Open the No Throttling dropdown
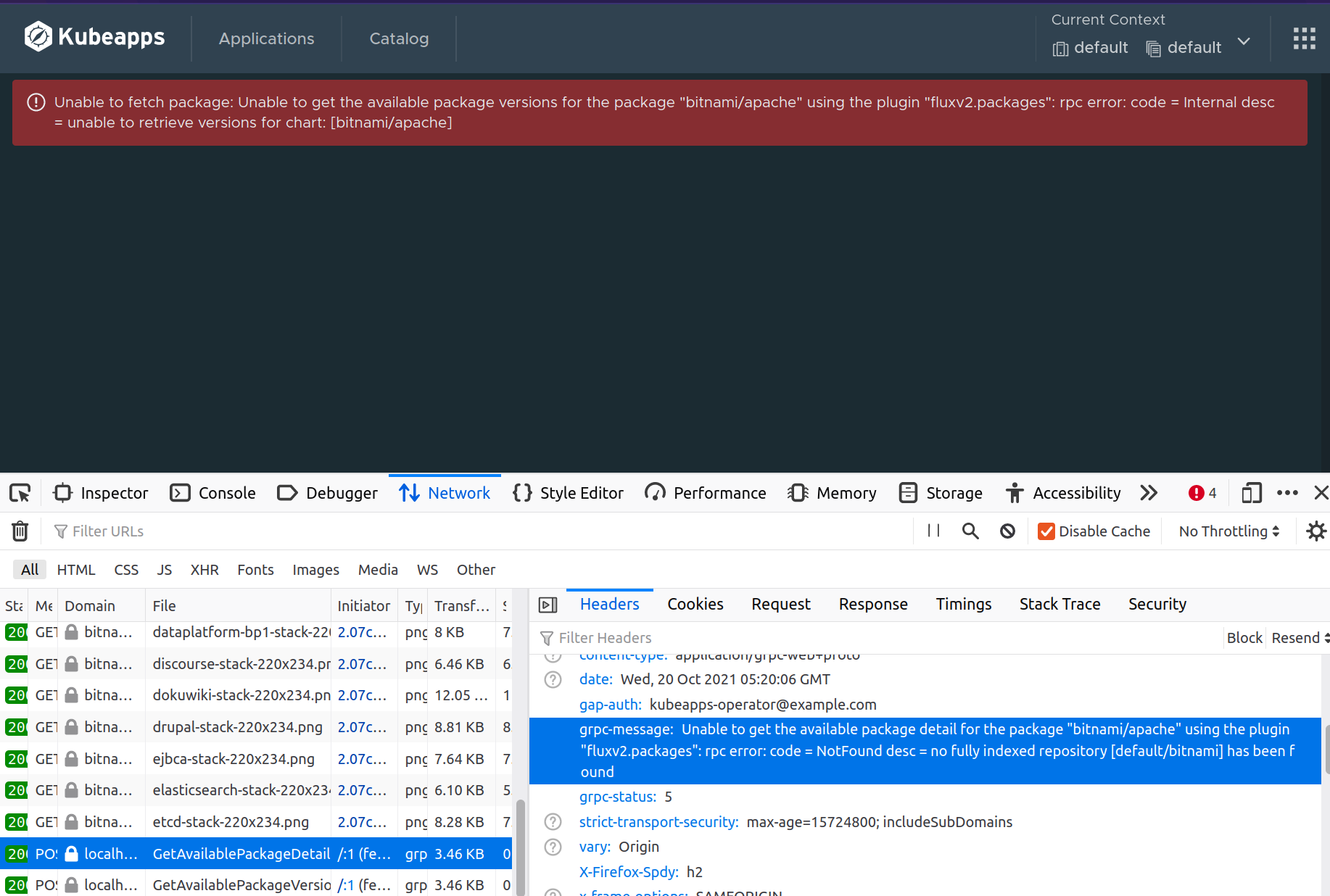The height and width of the screenshot is (896, 1330). pos(1228,531)
